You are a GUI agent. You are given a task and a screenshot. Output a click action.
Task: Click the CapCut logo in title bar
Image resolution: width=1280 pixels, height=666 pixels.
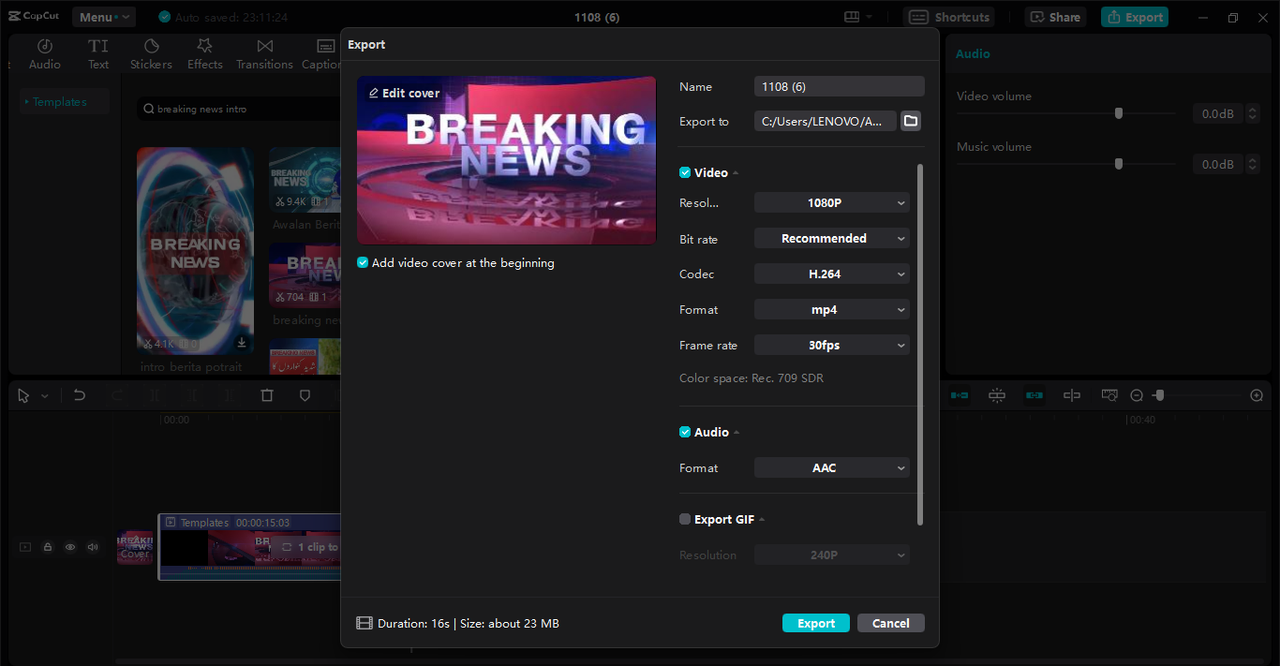coord(34,16)
